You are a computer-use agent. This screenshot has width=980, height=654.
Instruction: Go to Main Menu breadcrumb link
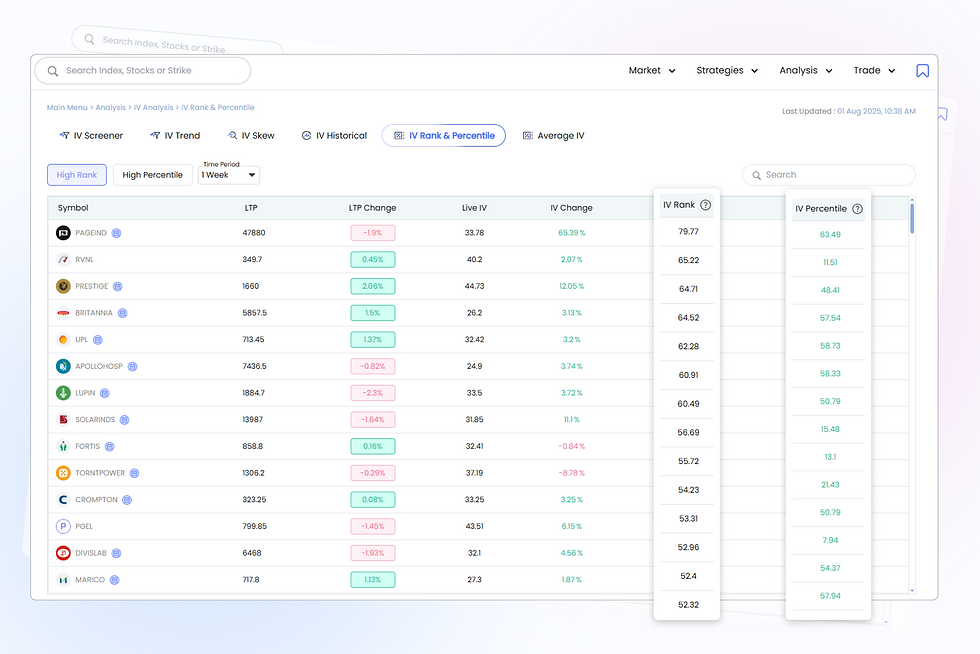point(67,108)
